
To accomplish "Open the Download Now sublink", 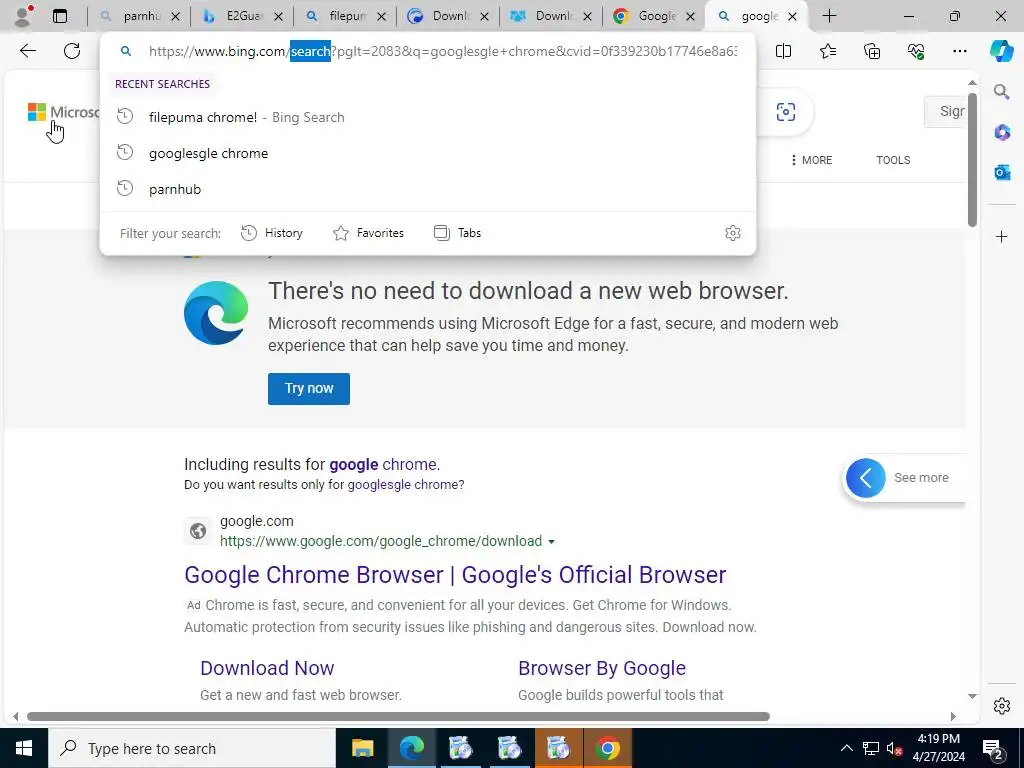I will pyautogui.click(x=267, y=668).
